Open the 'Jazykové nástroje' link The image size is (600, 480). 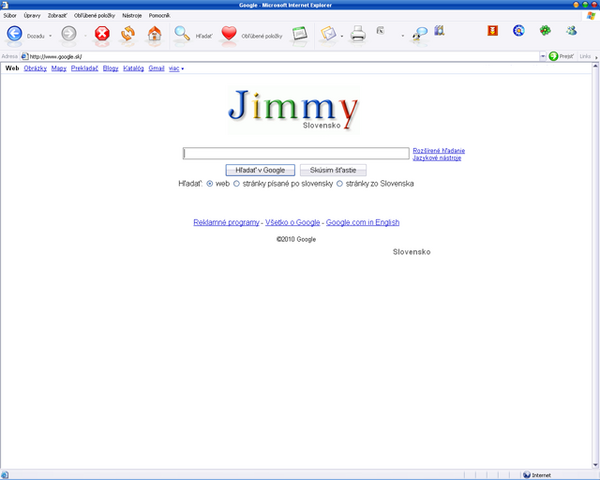coord(437,158)
